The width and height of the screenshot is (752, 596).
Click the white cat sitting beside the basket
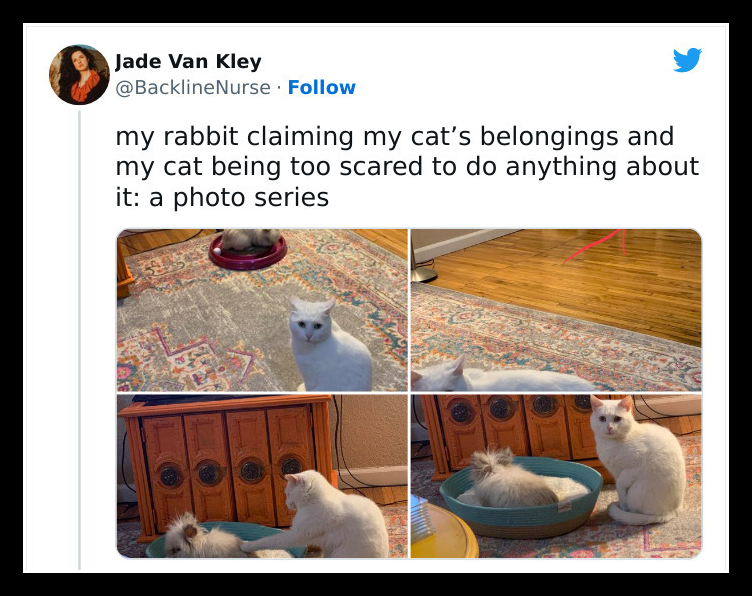tap(638, 461)
